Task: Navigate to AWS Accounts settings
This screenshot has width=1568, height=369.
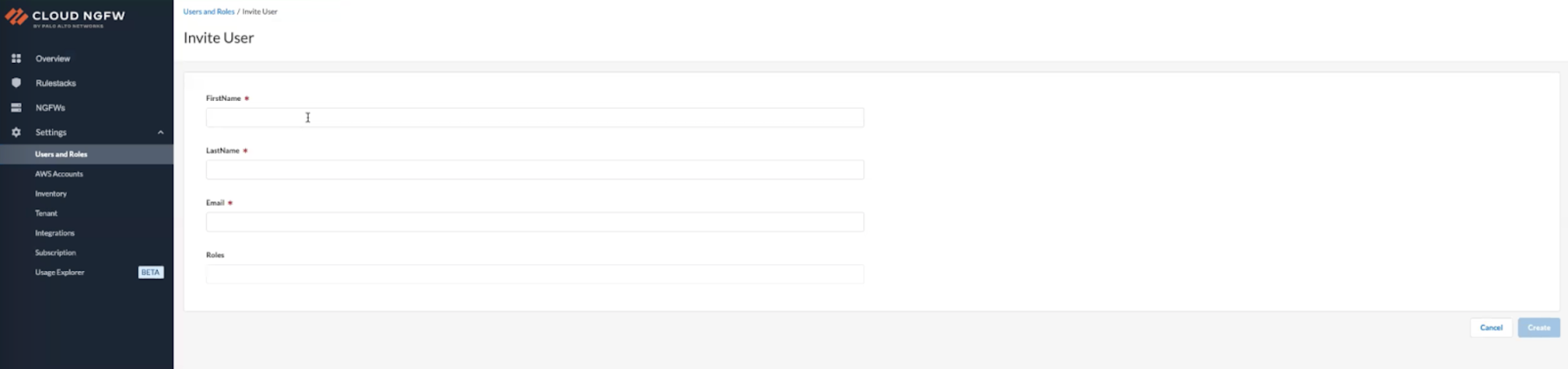Action: coord(59,173)
